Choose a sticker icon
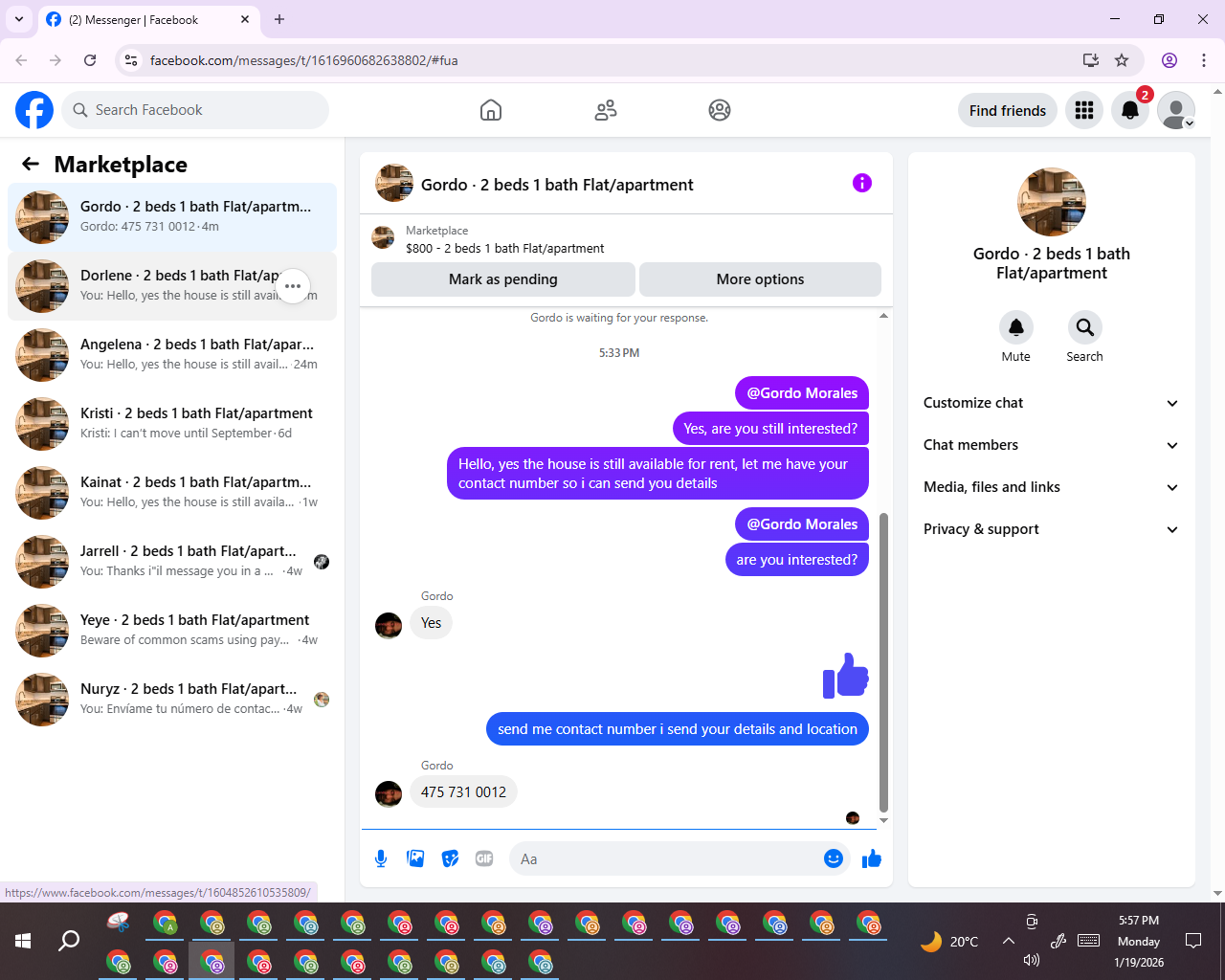 click(x=450, y=858)
